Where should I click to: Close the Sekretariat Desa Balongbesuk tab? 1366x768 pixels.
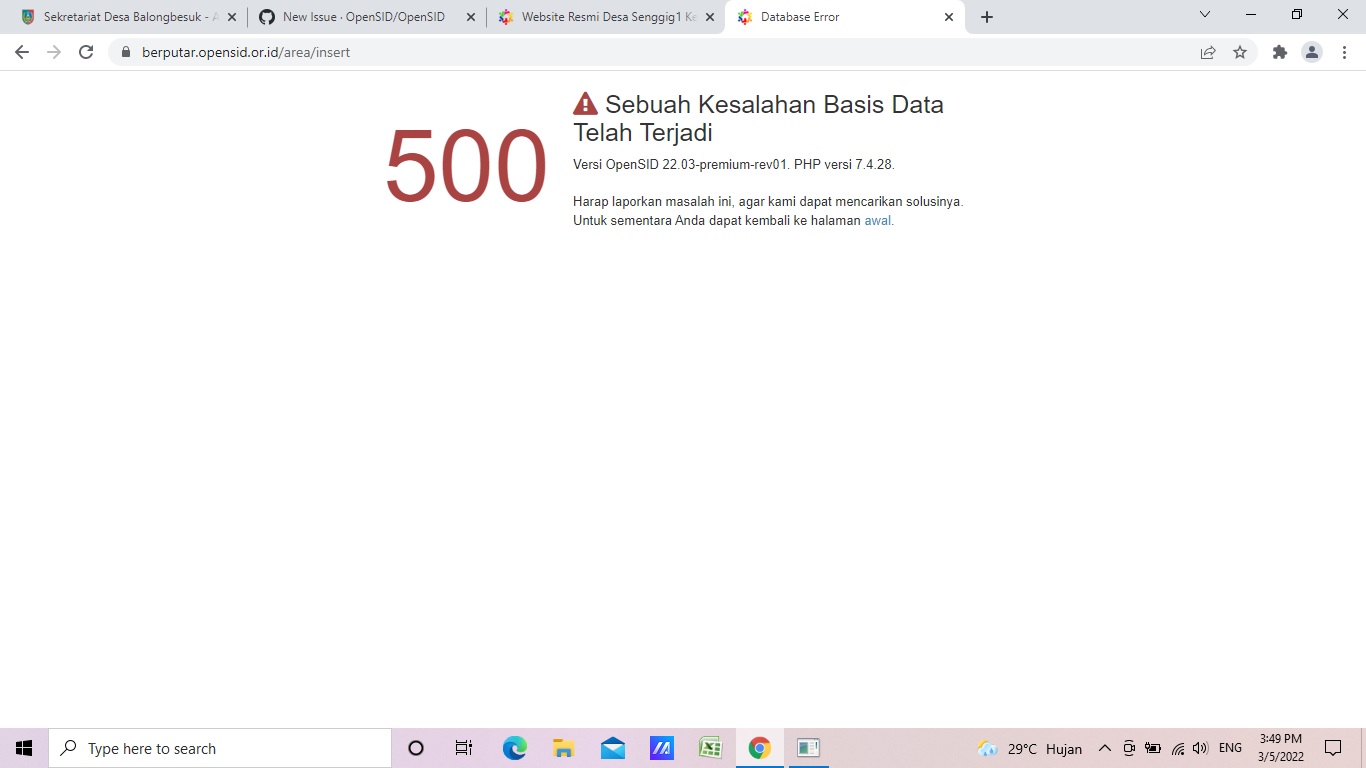coord(232,17)
